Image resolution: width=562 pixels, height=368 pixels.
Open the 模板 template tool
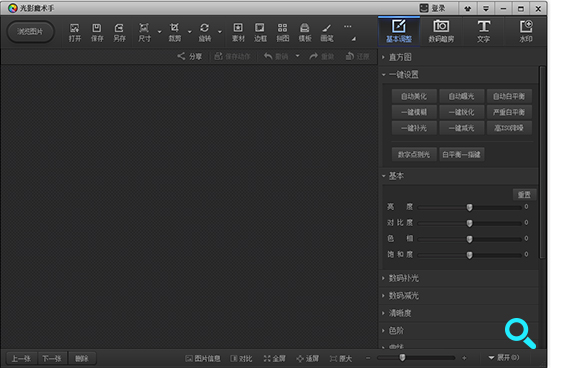tap(305, 32)
